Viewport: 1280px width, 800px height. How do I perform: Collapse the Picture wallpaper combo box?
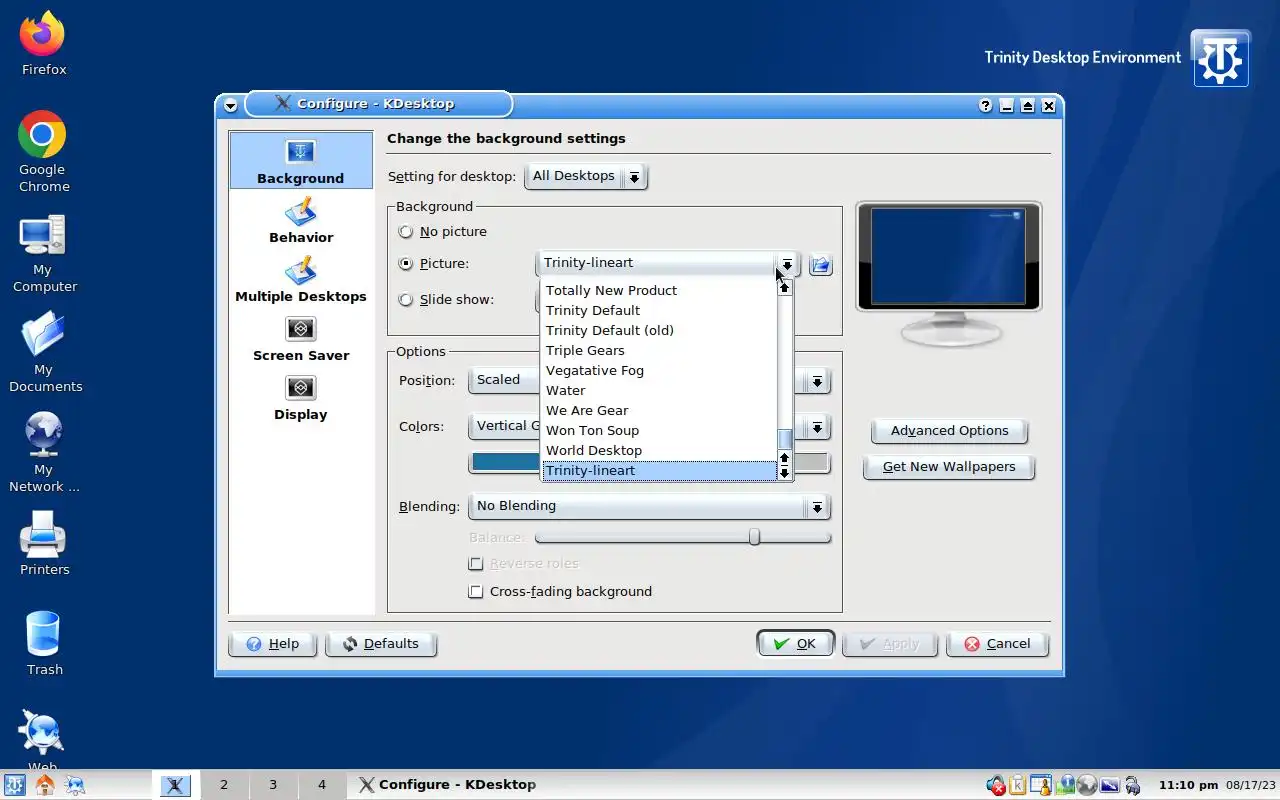[x=669, y=263]
